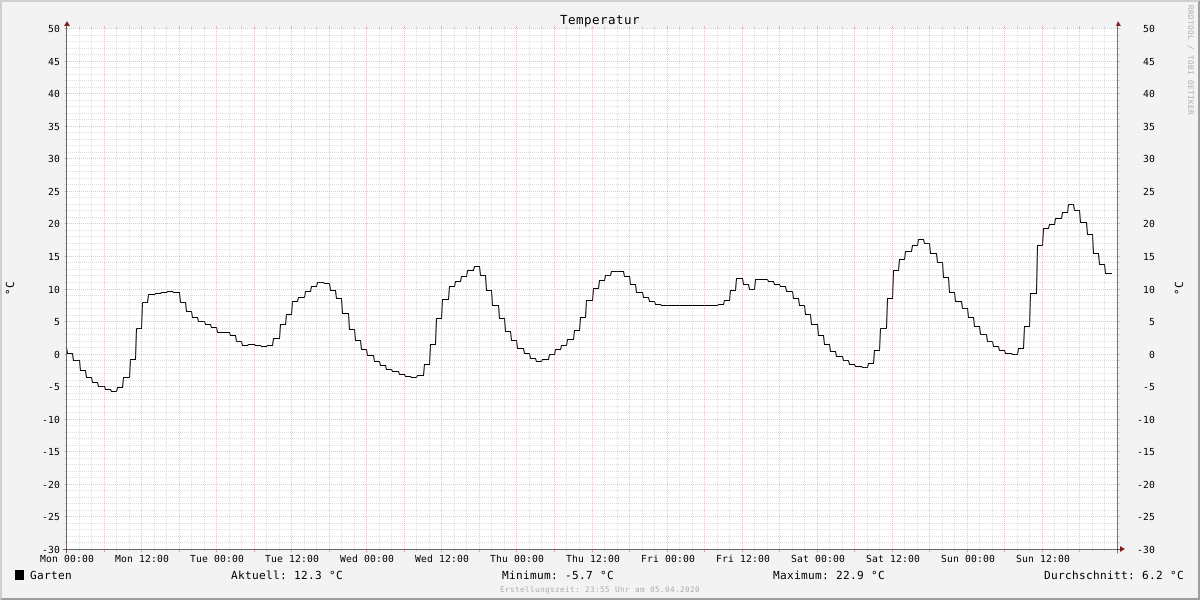Select the "40" tick label on left axis
Screen dimensions: 1200x600
click(54, 94)
